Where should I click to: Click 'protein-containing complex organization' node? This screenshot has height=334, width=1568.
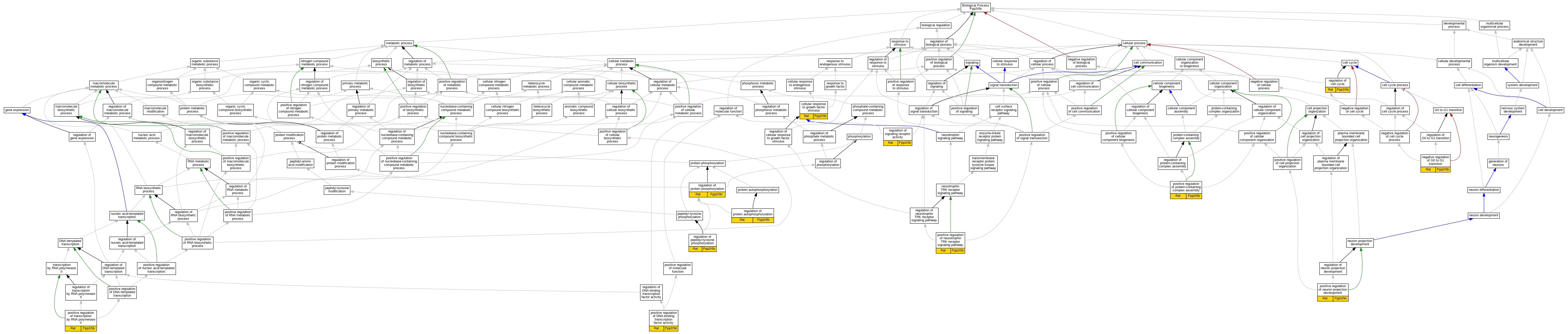coord(1224,110)
